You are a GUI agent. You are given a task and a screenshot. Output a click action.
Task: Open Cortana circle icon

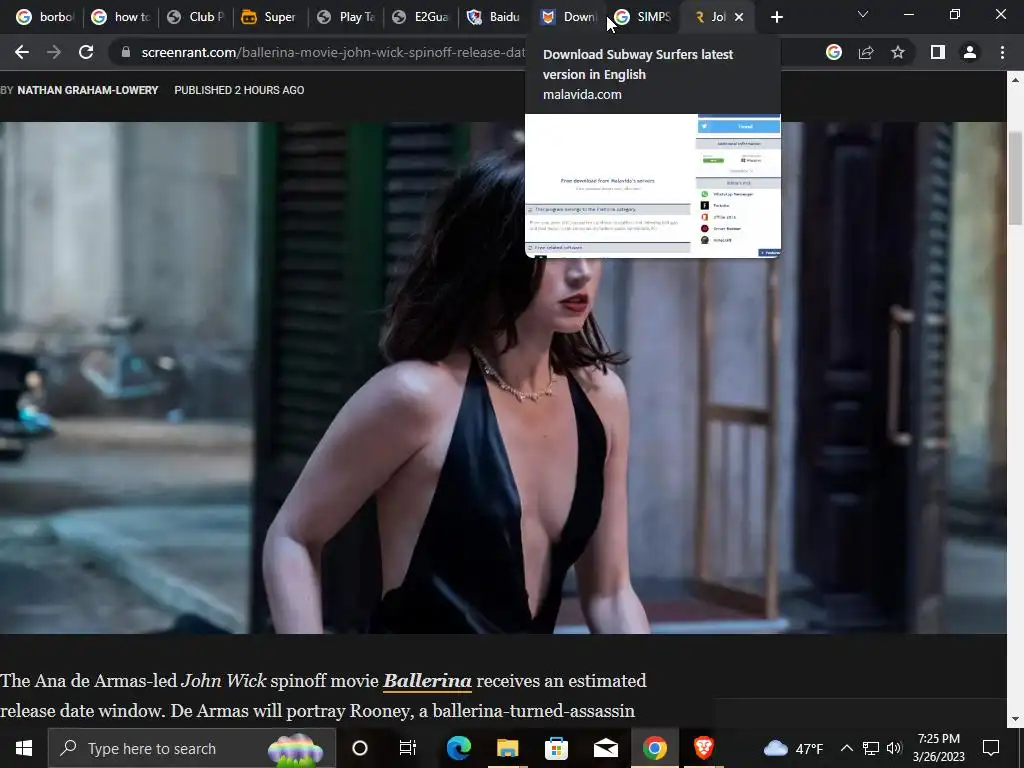360,748
